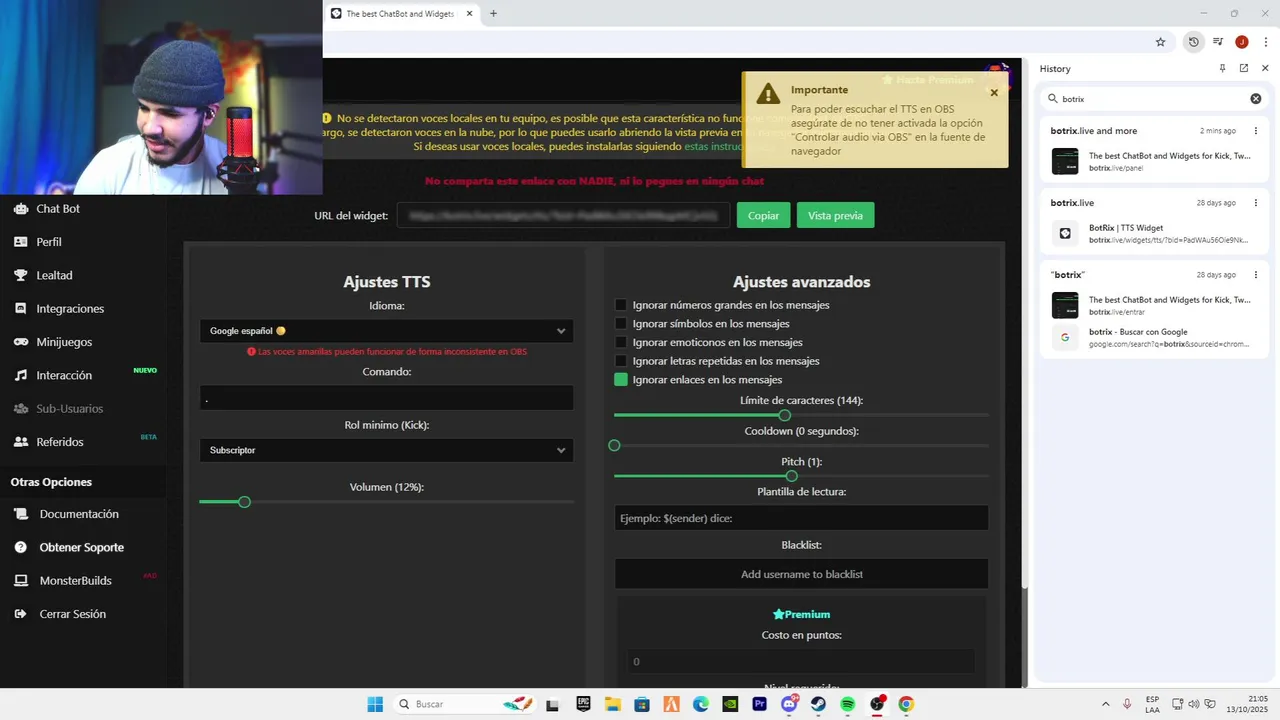Toggle the History side panel icon
Viewport: 1280px width, 720px height.
tap(1193, 42)
